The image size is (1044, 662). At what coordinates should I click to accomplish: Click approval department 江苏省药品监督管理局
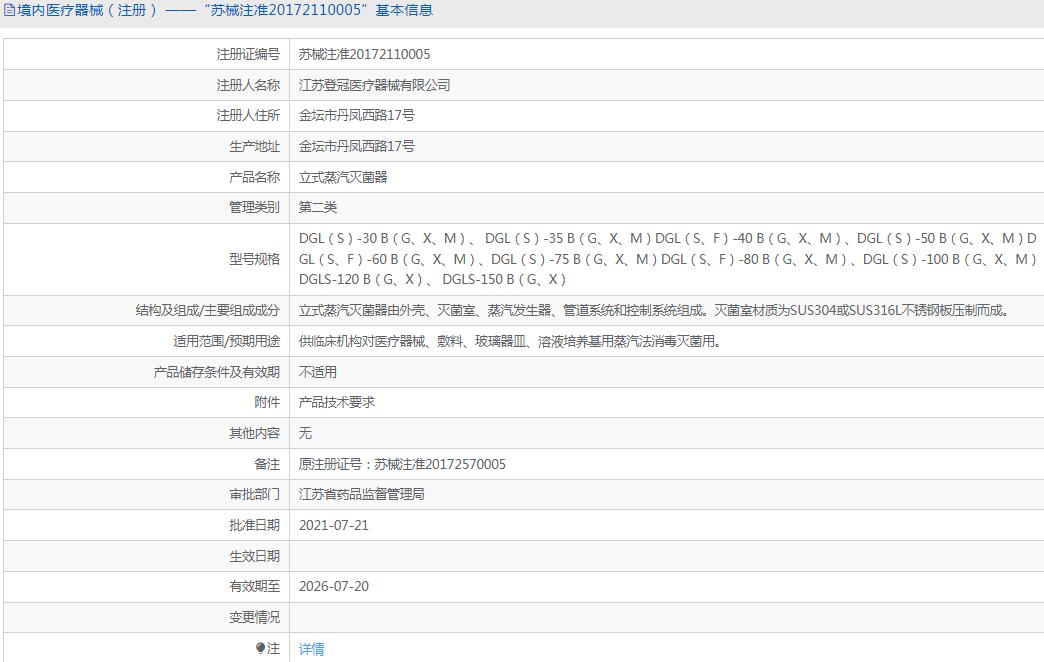[x=362, y=494]
